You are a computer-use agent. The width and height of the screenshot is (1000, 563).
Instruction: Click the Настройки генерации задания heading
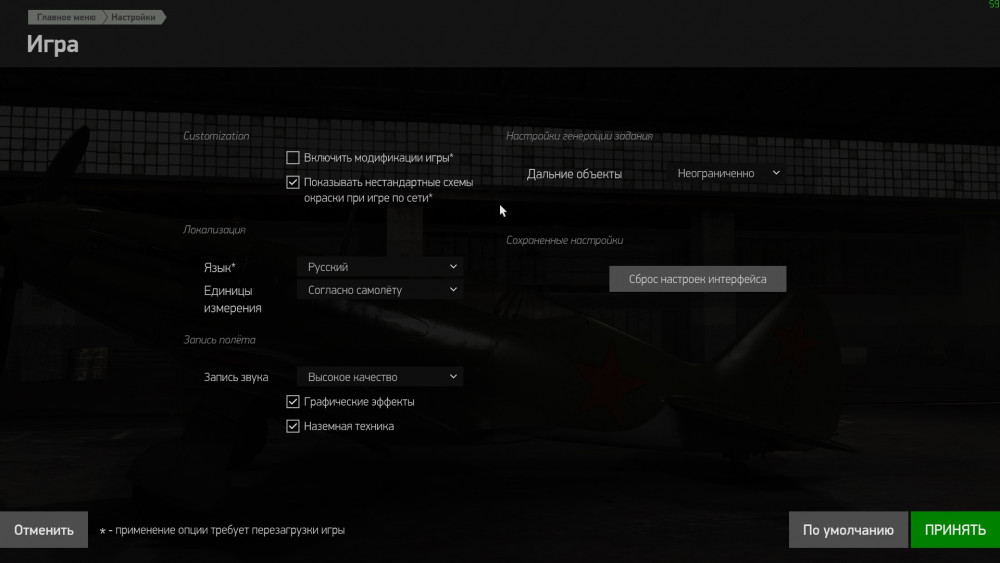pos(579,136)
